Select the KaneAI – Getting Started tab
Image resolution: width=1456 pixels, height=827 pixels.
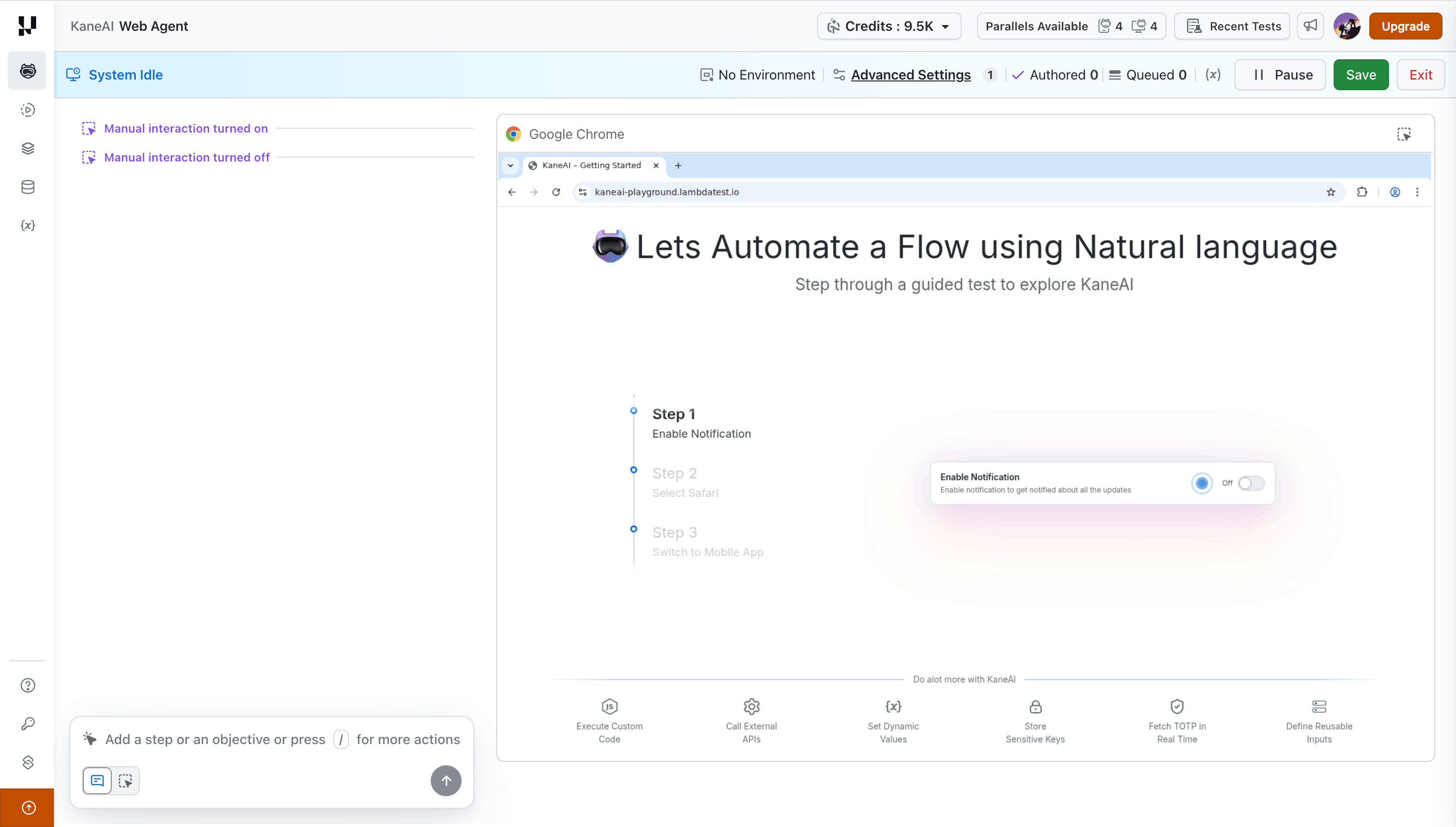(x=593, y=165)
